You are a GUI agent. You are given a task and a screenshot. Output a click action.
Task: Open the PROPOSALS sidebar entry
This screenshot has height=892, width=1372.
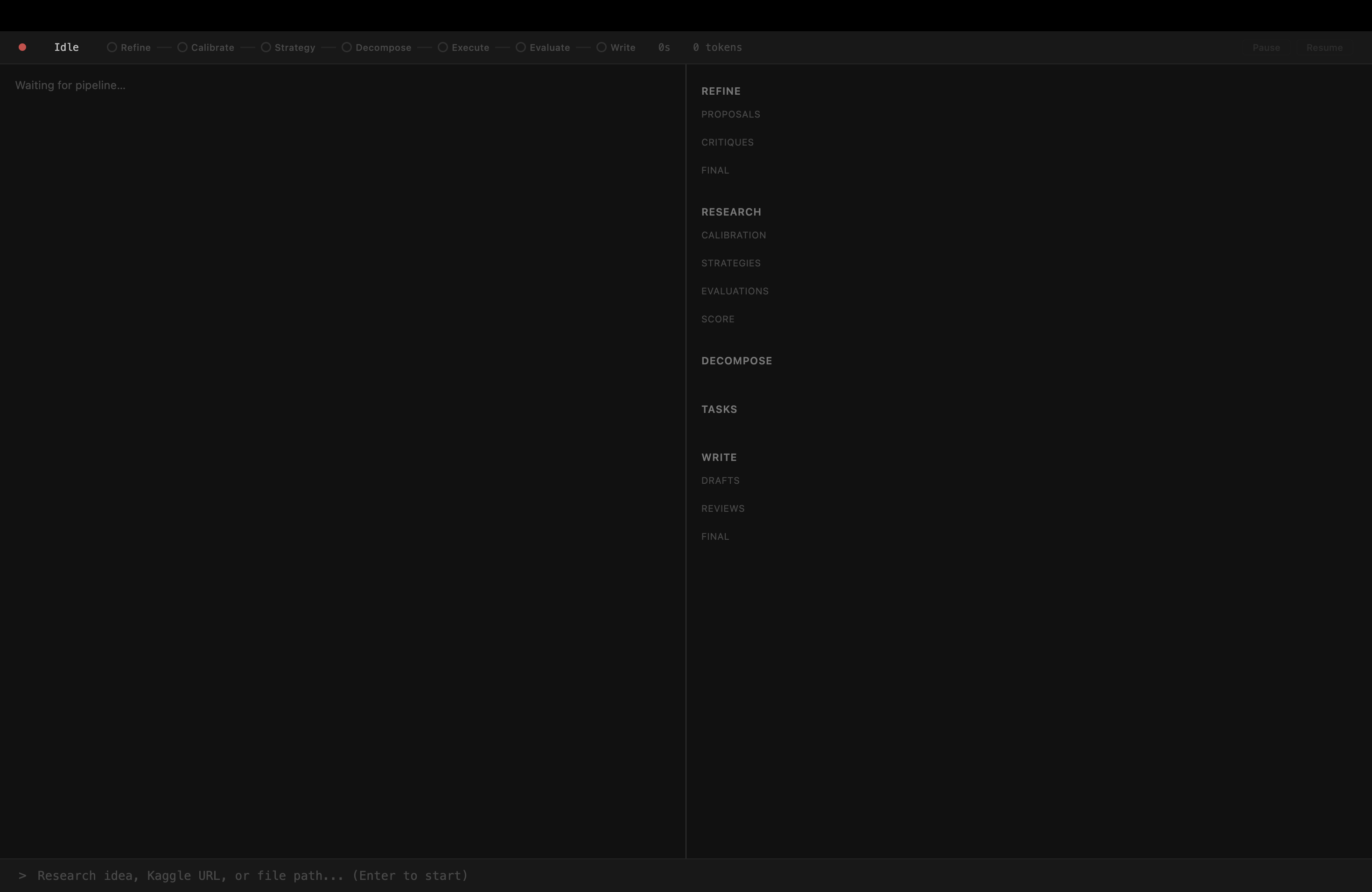point(730,114)
